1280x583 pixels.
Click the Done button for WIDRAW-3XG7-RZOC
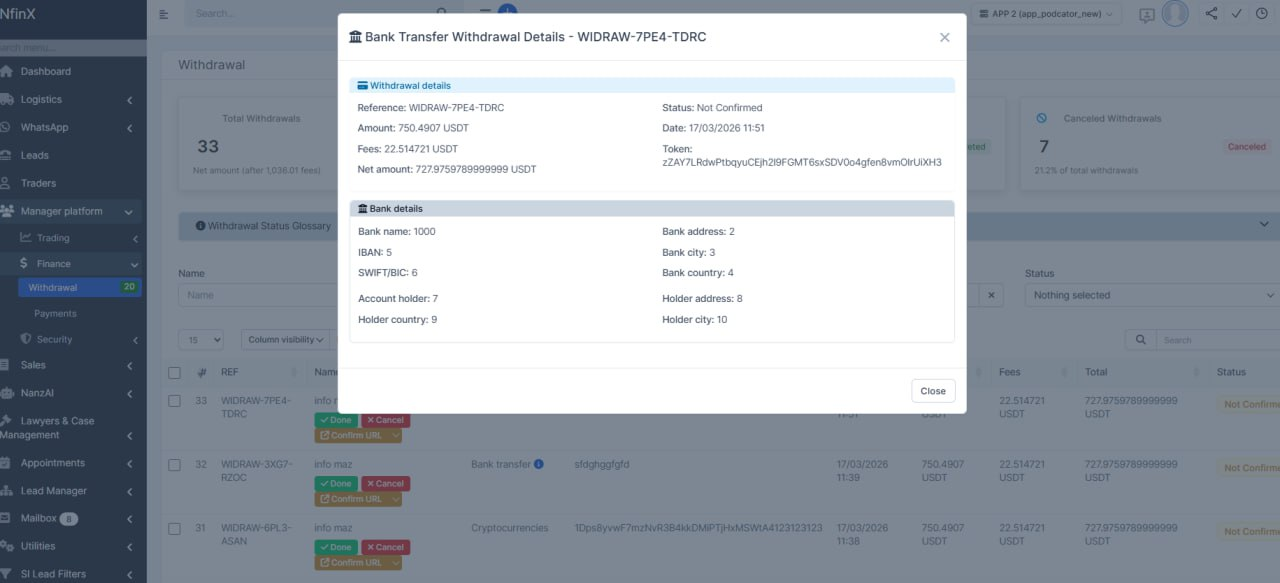pos(336,483)
